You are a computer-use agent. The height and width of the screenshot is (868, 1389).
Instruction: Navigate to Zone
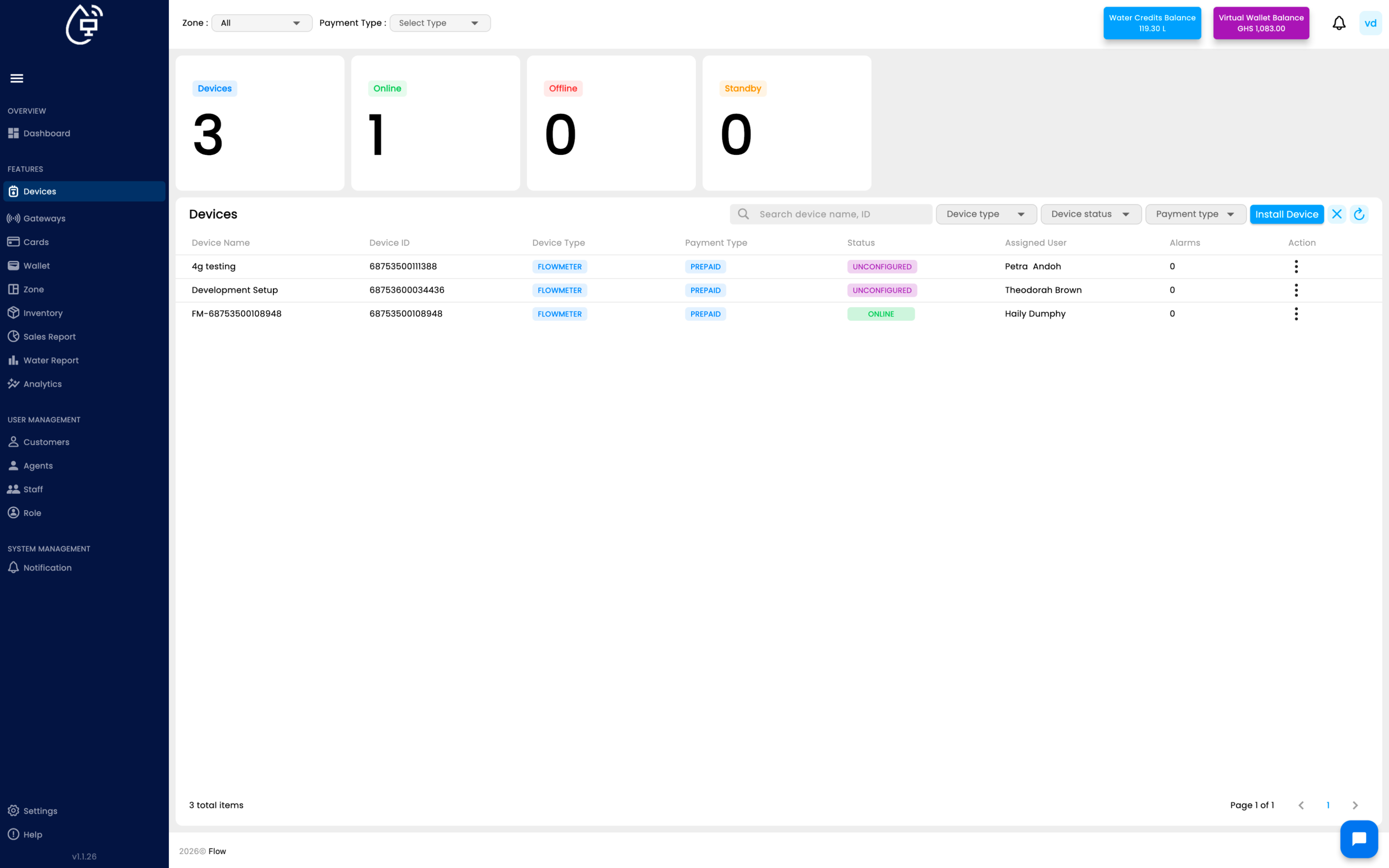click(84, 289)
